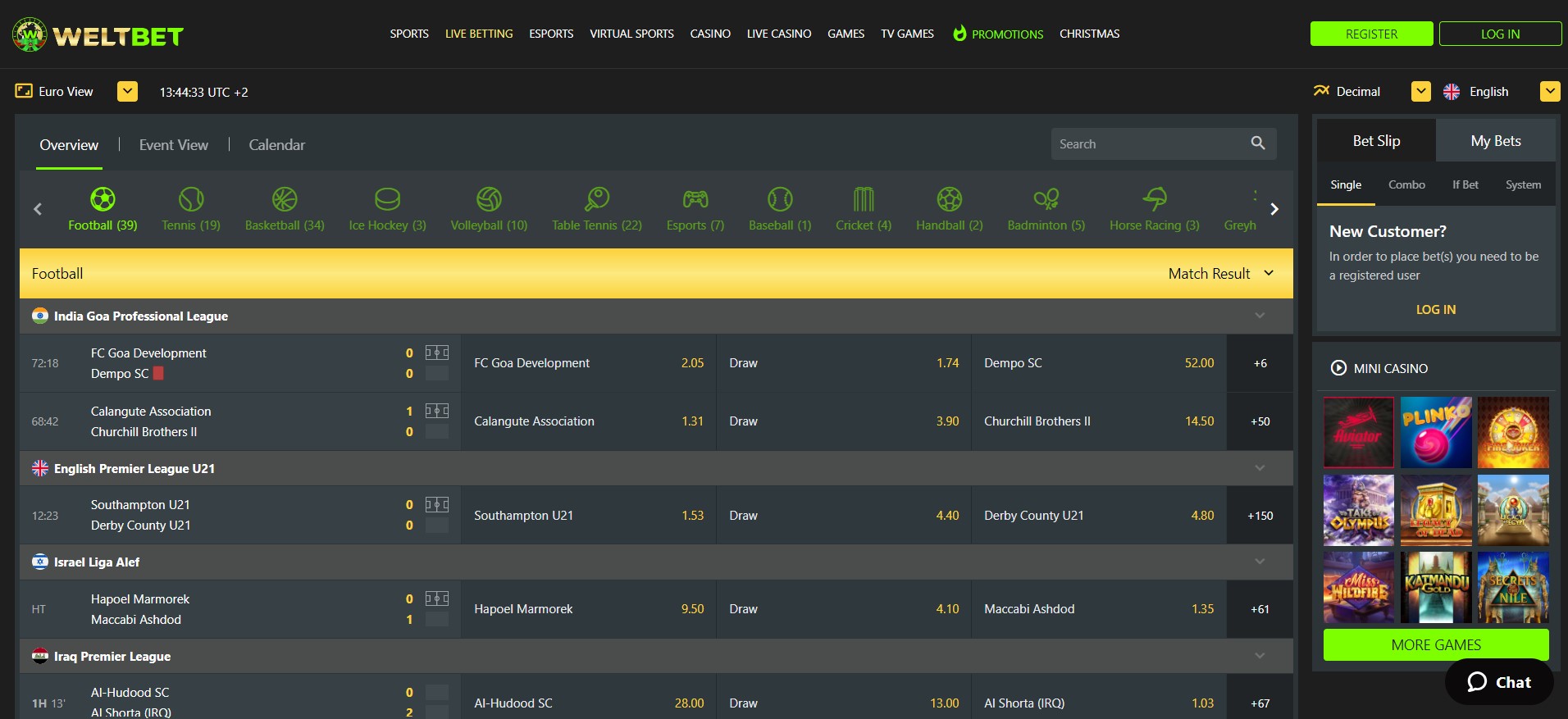1568x719 pixels.
Task: Click LOG IN link in bet slip
Action: 1436,309
